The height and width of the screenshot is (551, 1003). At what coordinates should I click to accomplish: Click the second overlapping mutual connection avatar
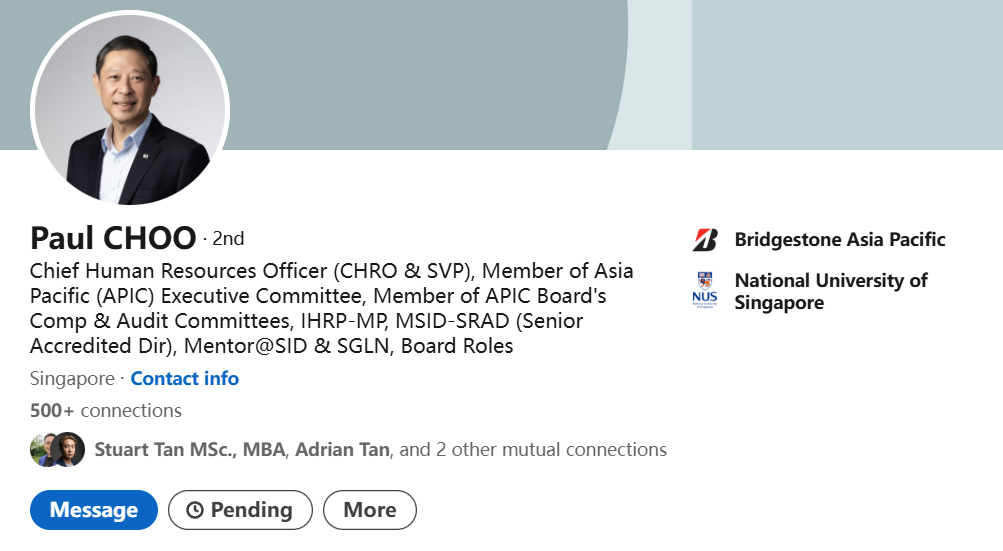70,450
